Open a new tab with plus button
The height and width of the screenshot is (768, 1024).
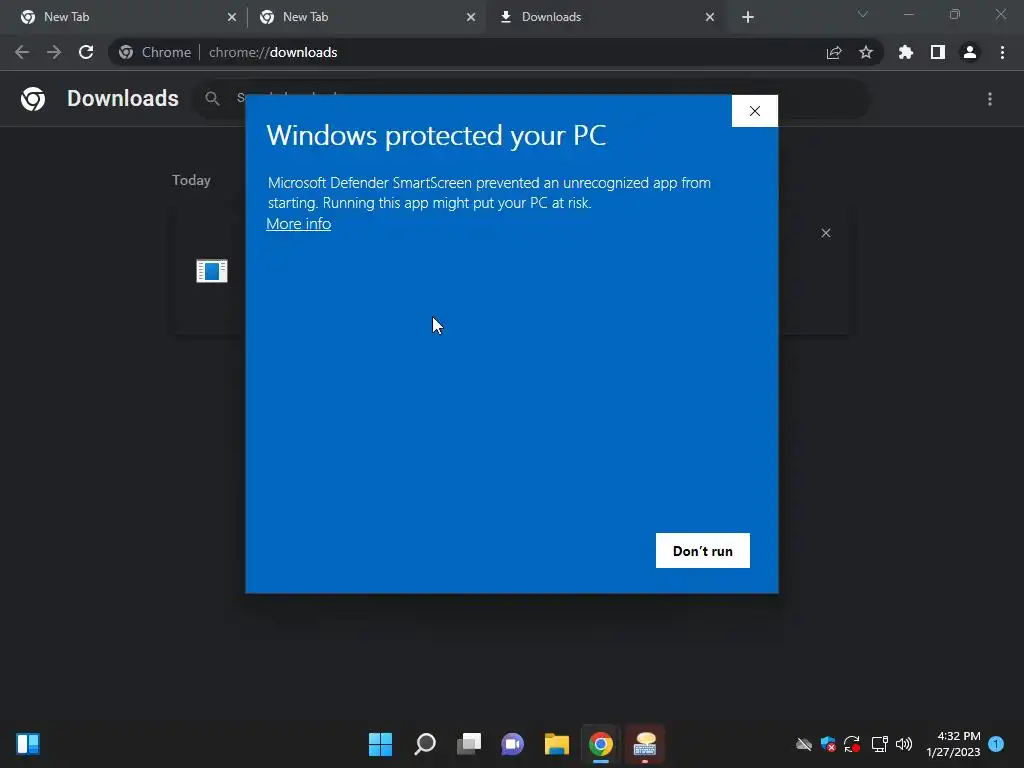tap(748, 18)
